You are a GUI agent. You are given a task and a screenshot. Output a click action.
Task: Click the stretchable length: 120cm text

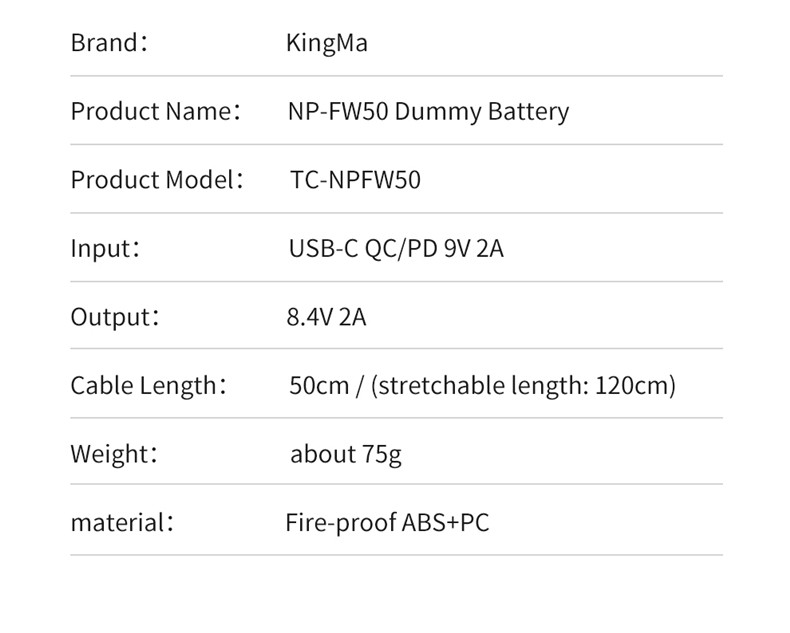point(523,386)
